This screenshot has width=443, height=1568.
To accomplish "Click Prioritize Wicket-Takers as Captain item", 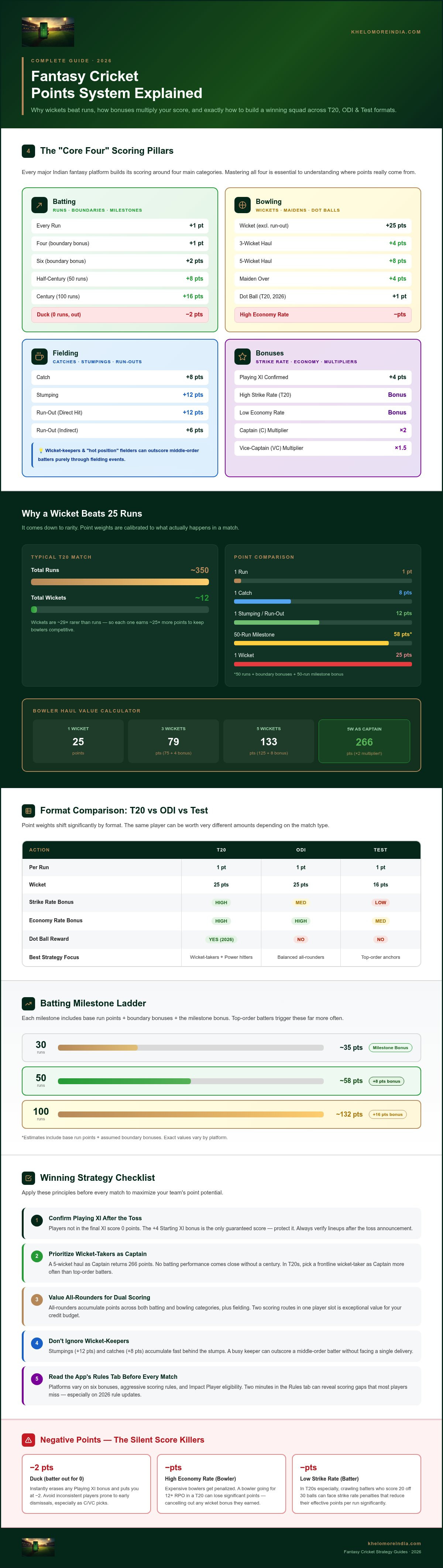I will click(222, 1264).
